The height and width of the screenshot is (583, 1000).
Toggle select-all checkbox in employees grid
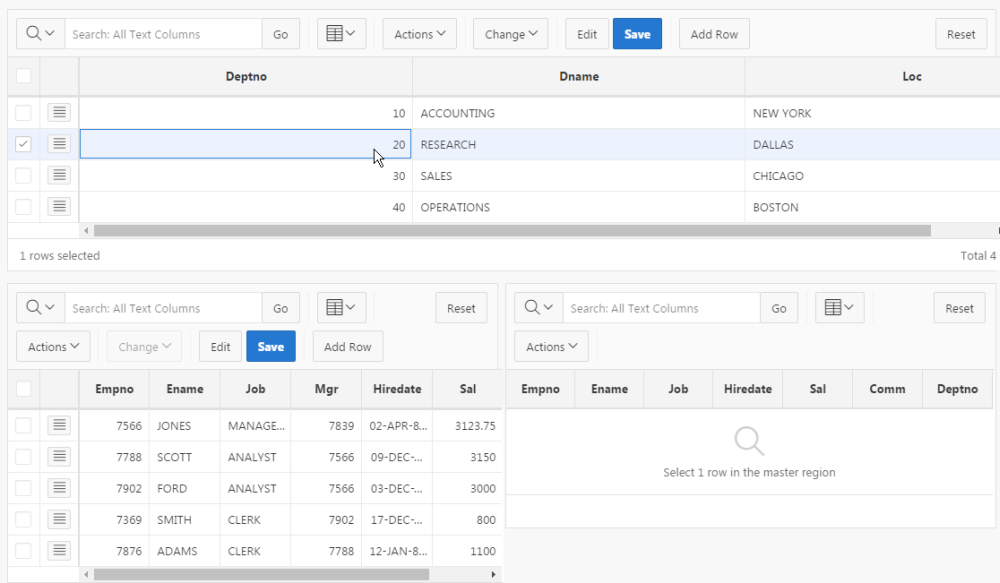pyautogui.click(x=24, y=388)
